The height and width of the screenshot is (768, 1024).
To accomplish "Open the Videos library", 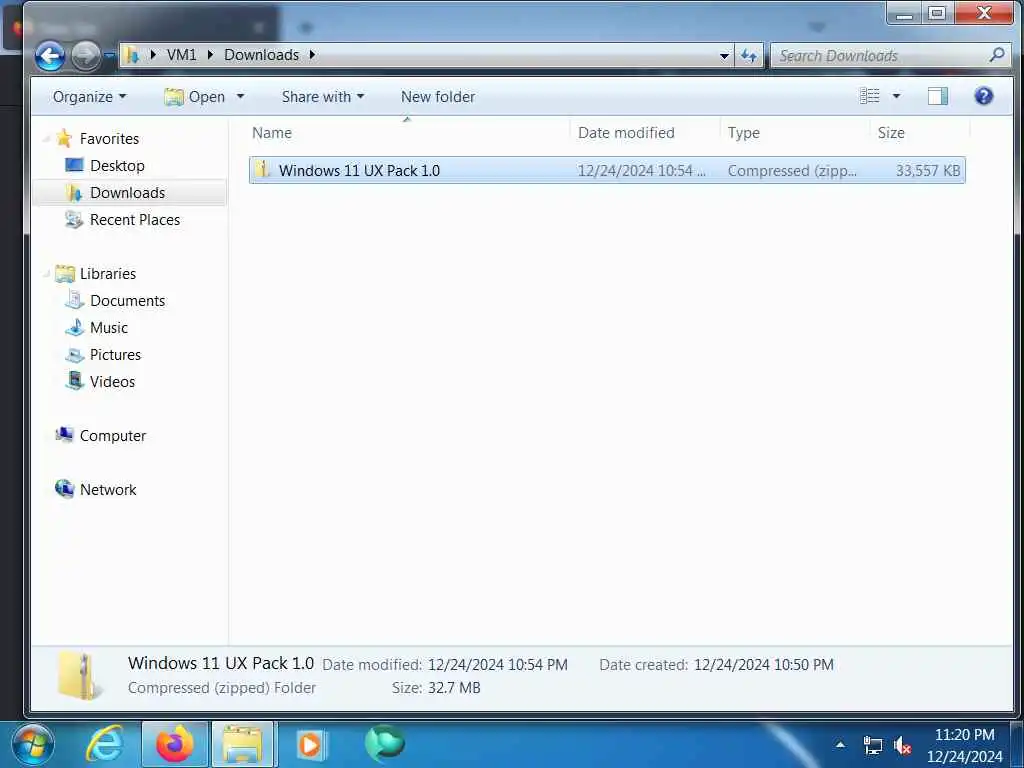I will pyautogui.click(x=112, y=382).
